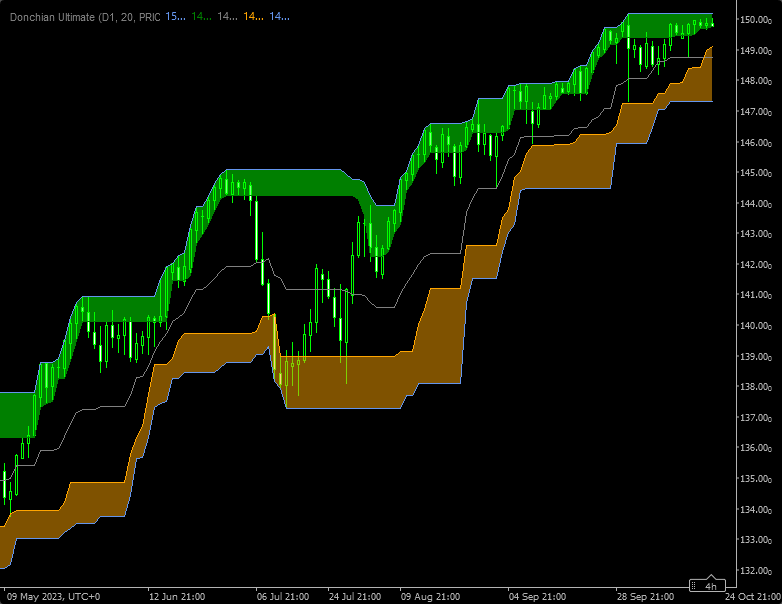Click the 145.00 price level on axis
The width and height of the screenshot is (782, 604).
pos(755,173)
